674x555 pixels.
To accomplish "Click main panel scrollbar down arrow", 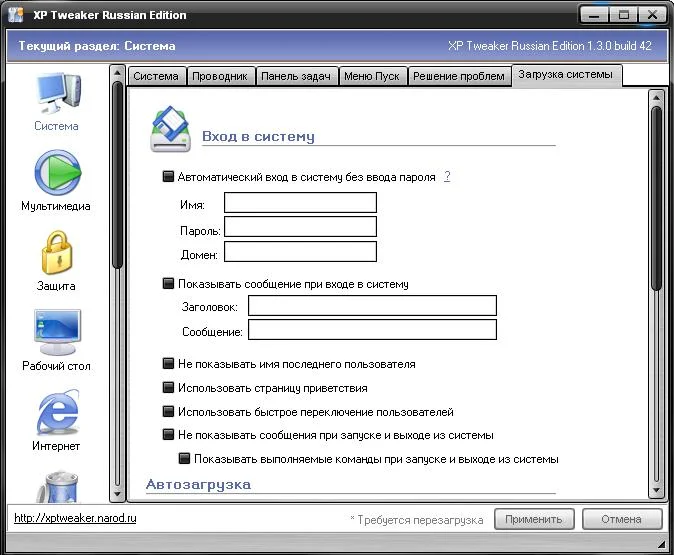I will (x=656, y=490).
